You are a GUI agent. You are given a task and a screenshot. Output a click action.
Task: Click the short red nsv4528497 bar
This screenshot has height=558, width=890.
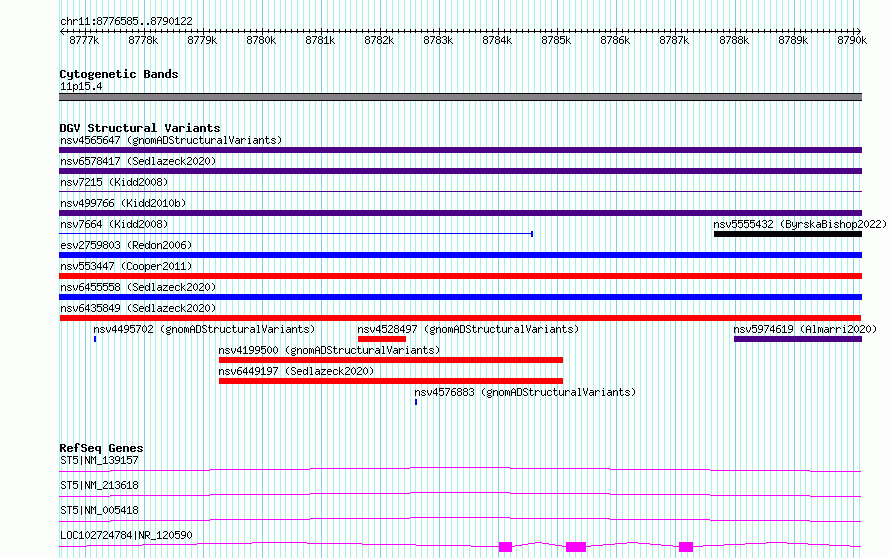(x=382, y=339)
